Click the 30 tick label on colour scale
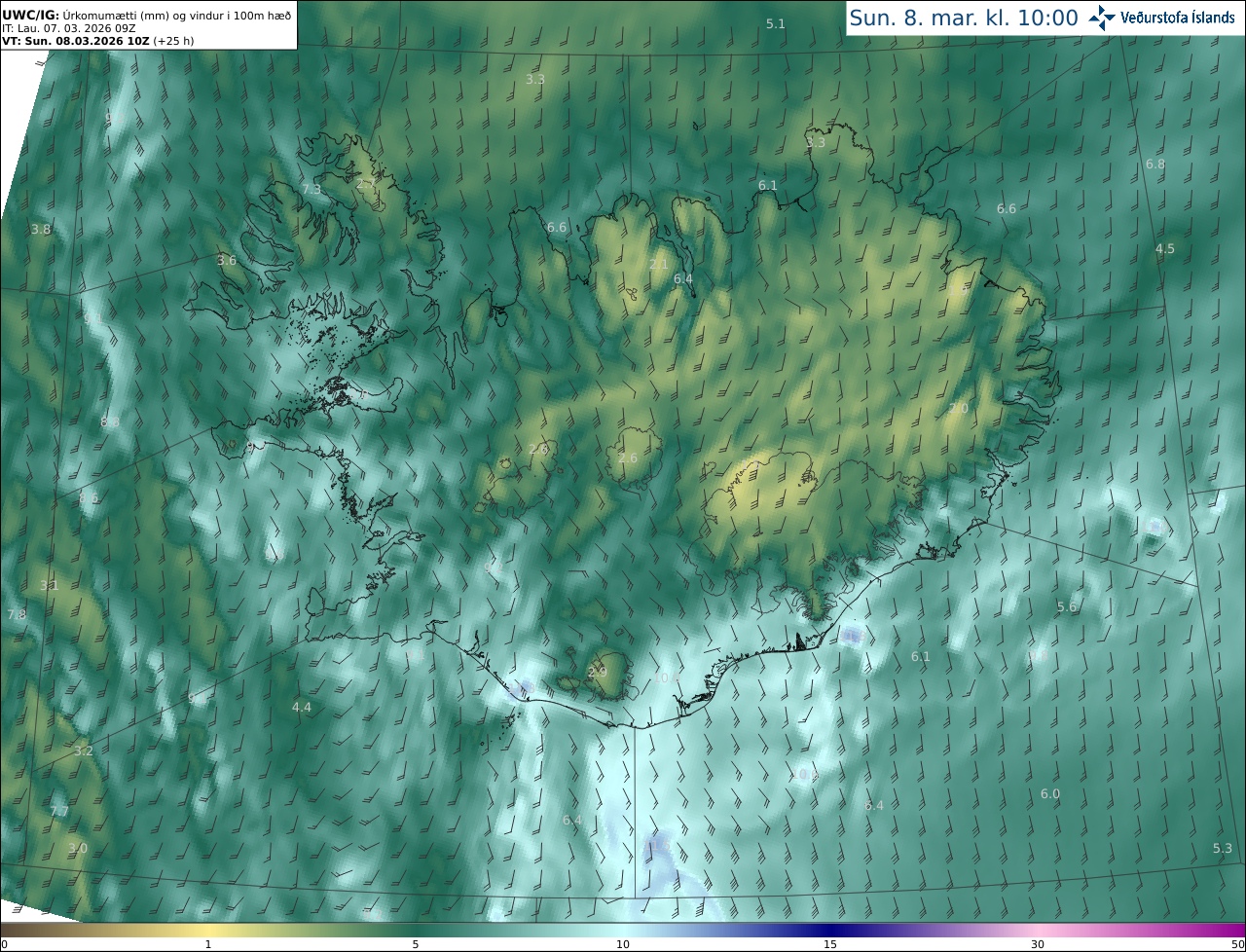 pos(1038,944)
